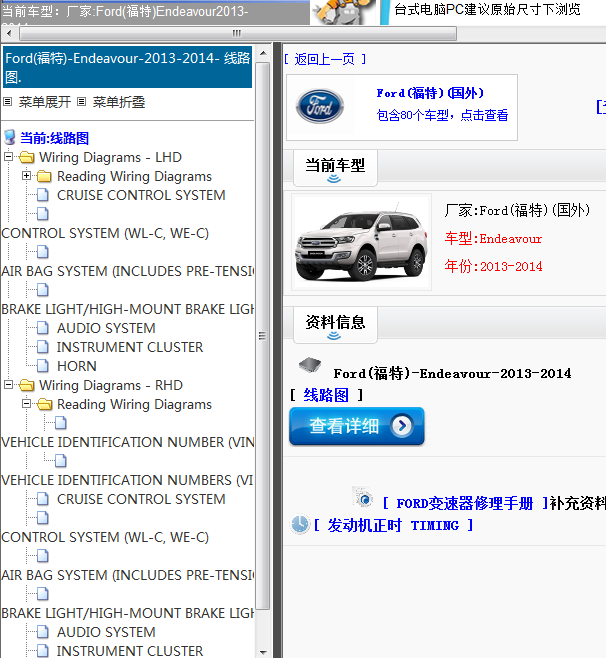This screenshot has width=606, height=658.
Task: Open FORD变速器修理手册 link
Action: 465,503
